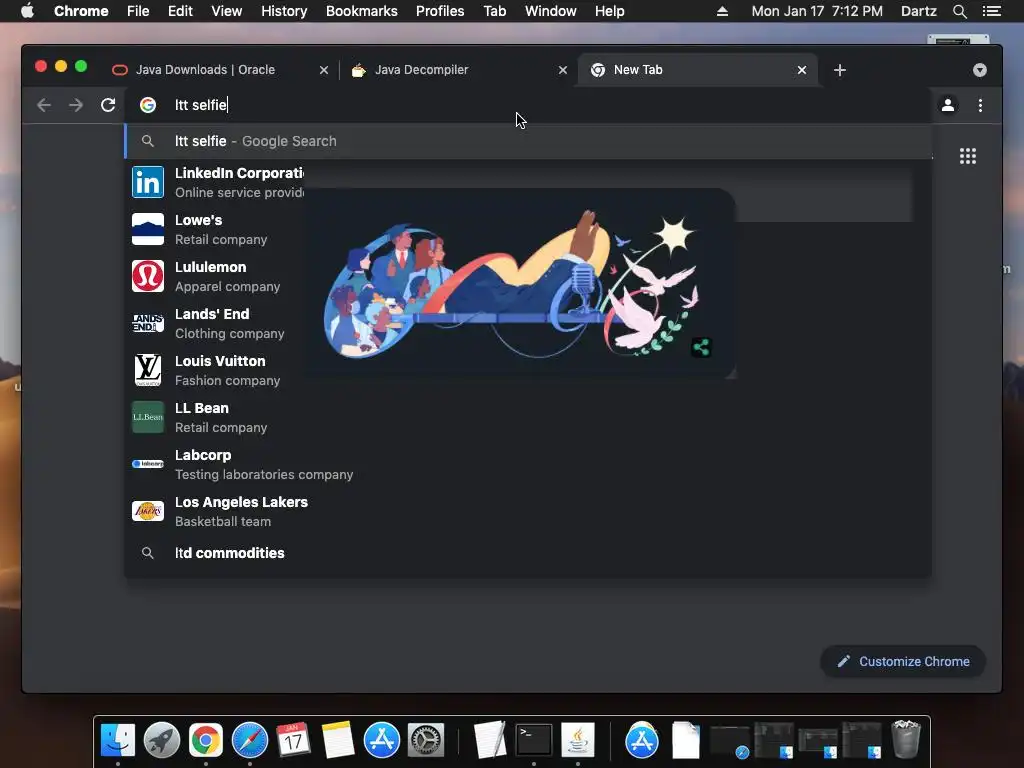This screenshot has width=1024, height=768.
Task: Go forward with the forward arrow
Action: [x=76, y=105]
